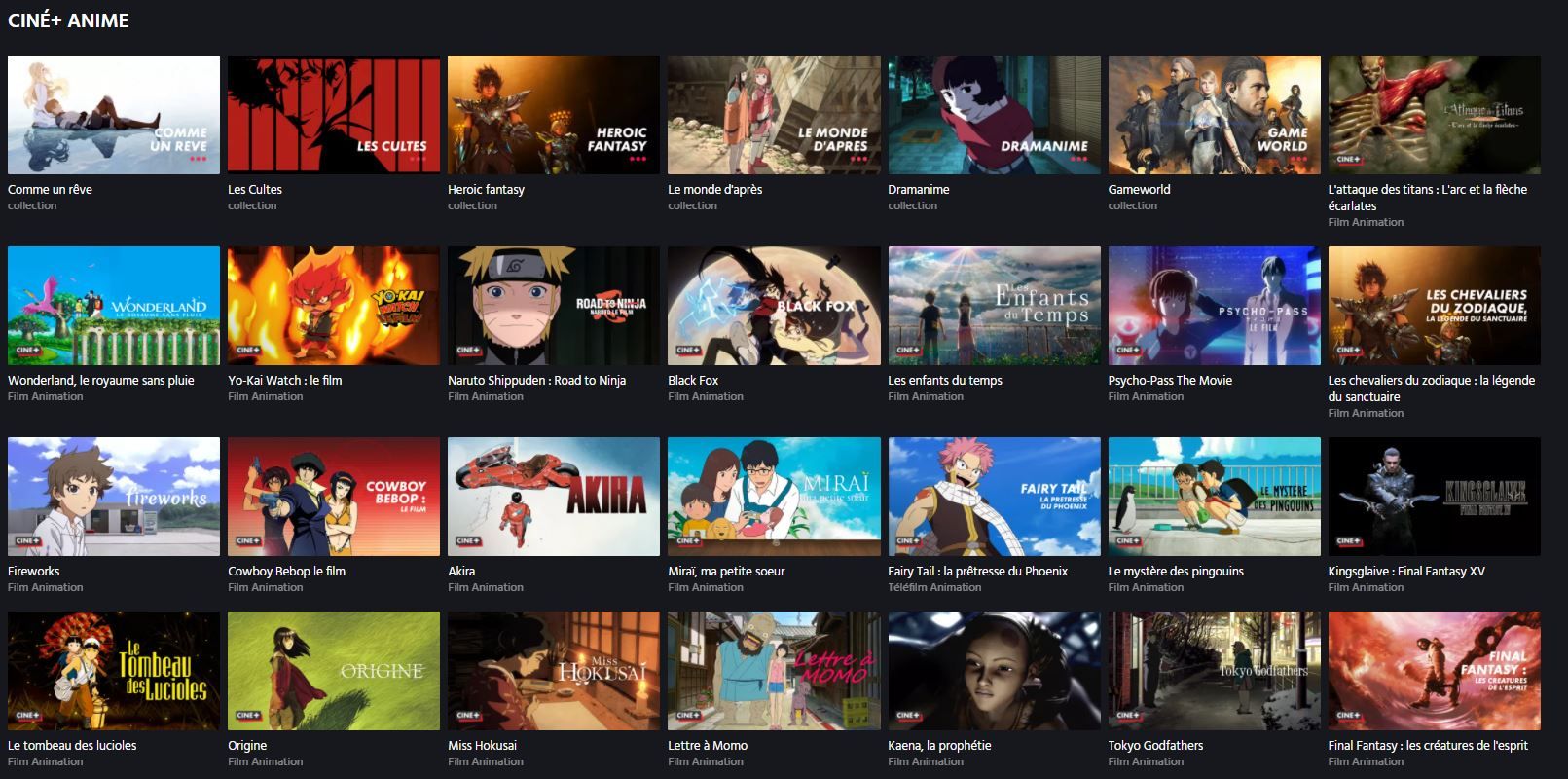Click the CINÉ+ ANIME section heading
This screenshot has width=1568, height=779.
click(x=68, y=20)
